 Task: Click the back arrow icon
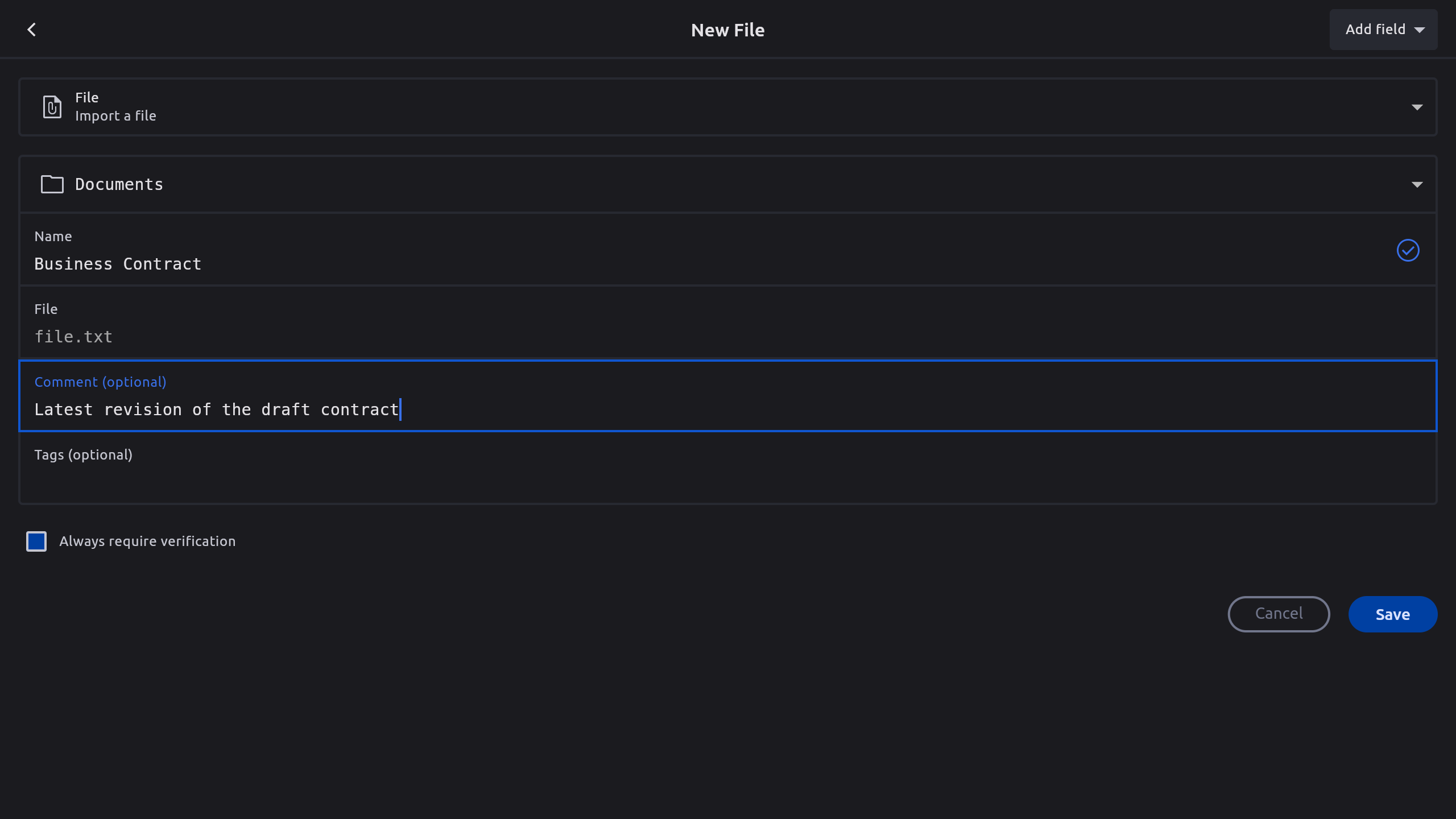click(x=32, y=30)
